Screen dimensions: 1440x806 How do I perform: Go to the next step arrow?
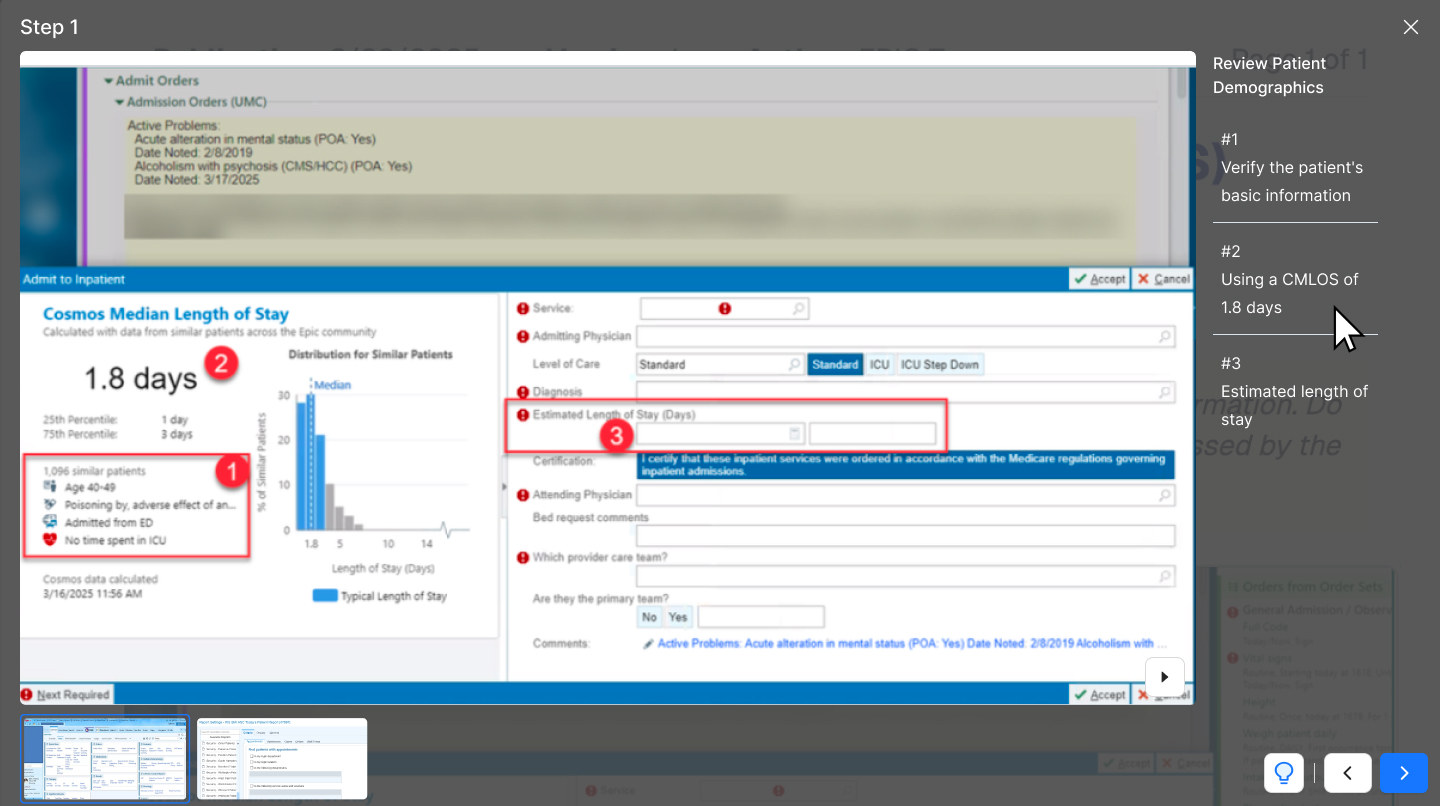[x=1403, y=773]
